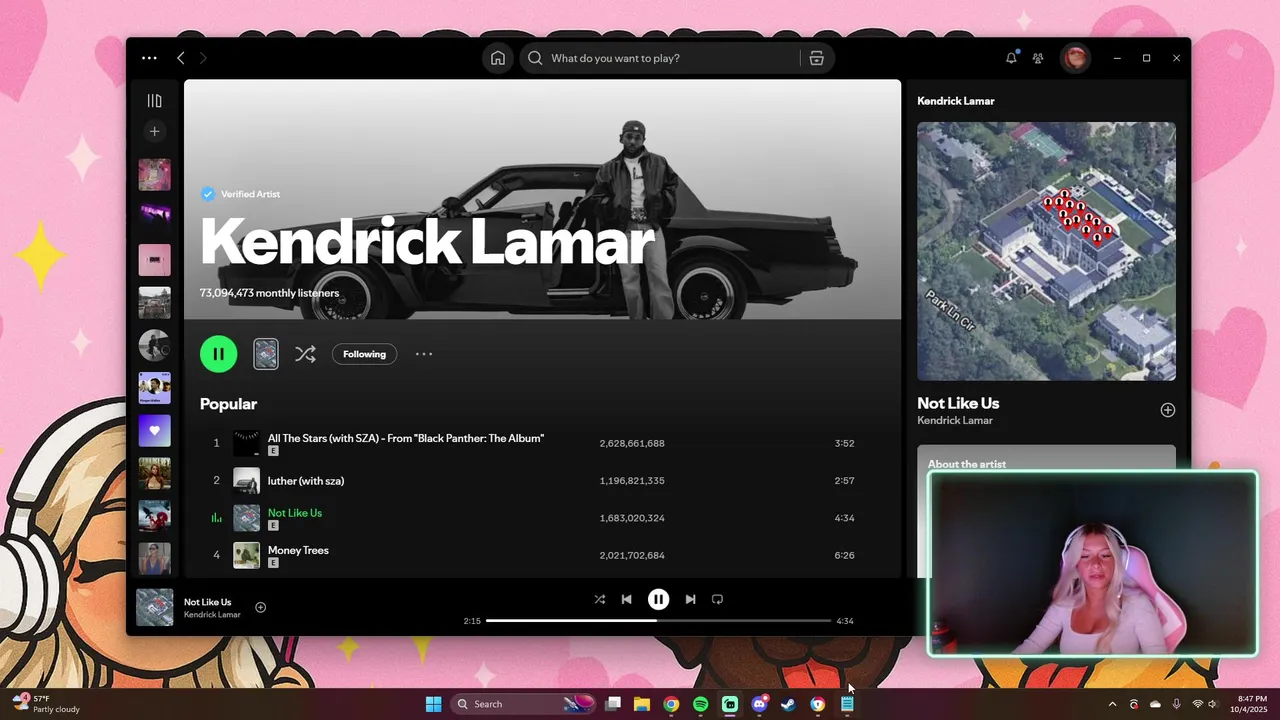1280x720 pixels.
Task: Open Windows Start menu
Action: pyautogui.click(x=433, y=704)
